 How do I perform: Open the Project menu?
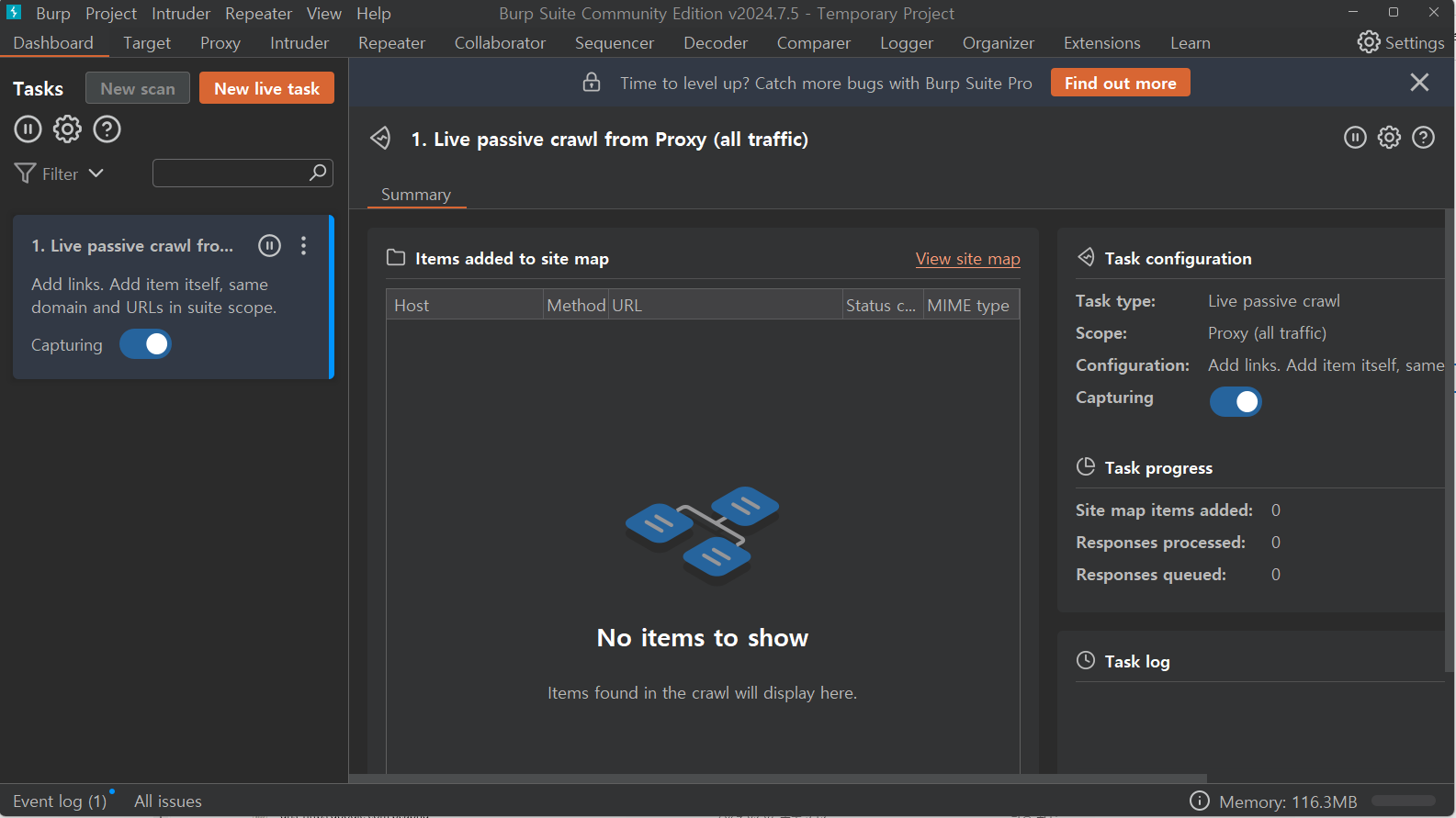click(x=111, y=14)
